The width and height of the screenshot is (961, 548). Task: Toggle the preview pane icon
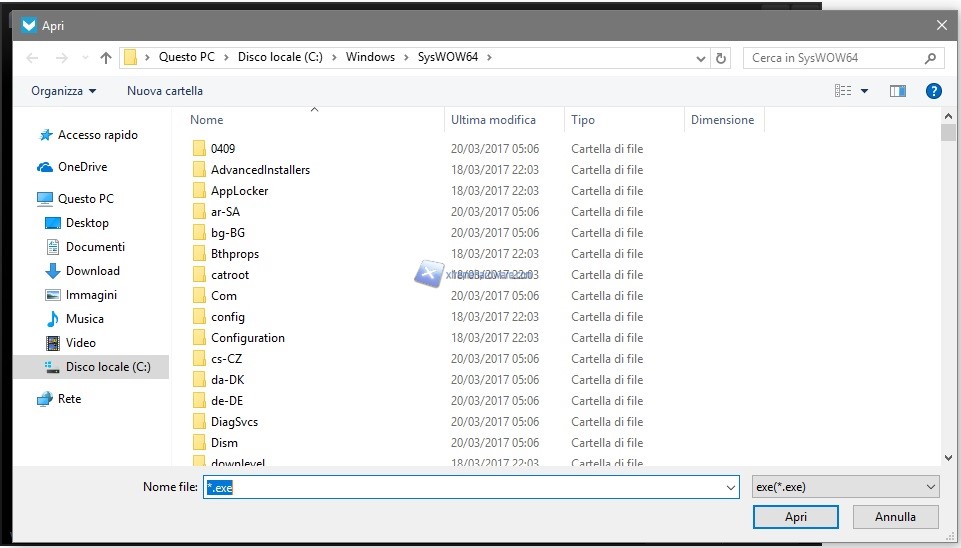pyautogui.click(x=897, y=91)
